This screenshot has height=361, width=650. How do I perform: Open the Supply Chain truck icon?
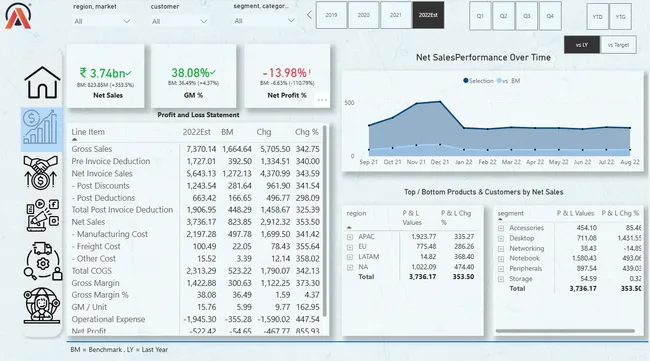43,261
